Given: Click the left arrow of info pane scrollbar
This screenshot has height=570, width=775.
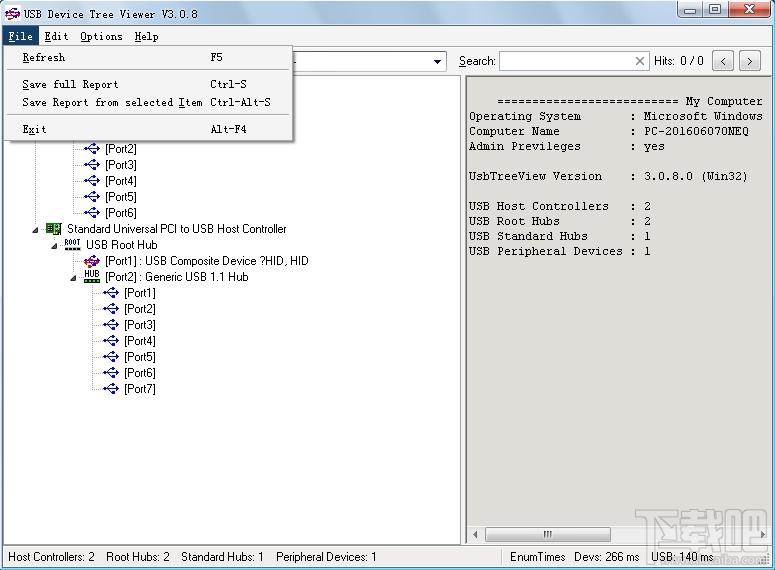Looking at the screenshot, I should [x=475, y=534].
